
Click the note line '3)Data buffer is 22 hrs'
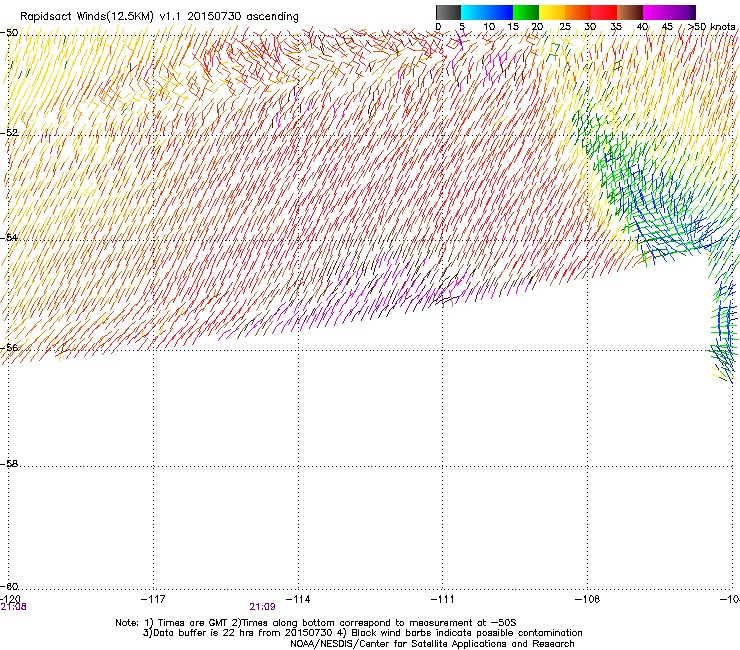click(x=362, y=633)
